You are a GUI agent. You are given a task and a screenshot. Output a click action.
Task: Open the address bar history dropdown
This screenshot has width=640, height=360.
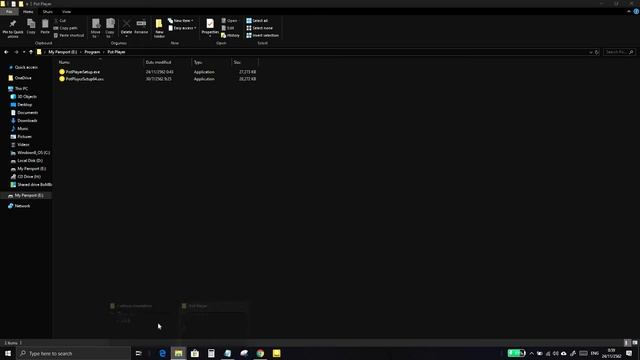[591, 52]
